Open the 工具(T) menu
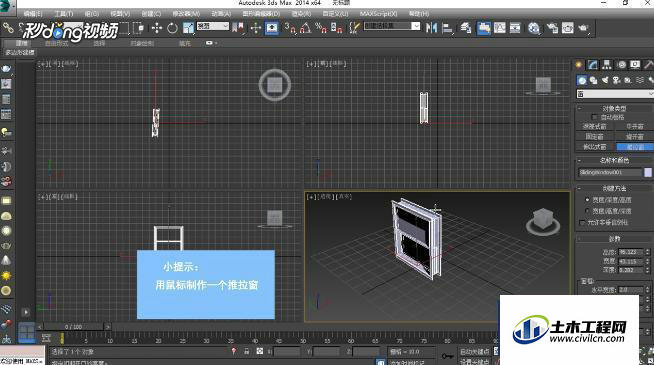The height and width of the screenshot is (365, 654). coord(63,14)
